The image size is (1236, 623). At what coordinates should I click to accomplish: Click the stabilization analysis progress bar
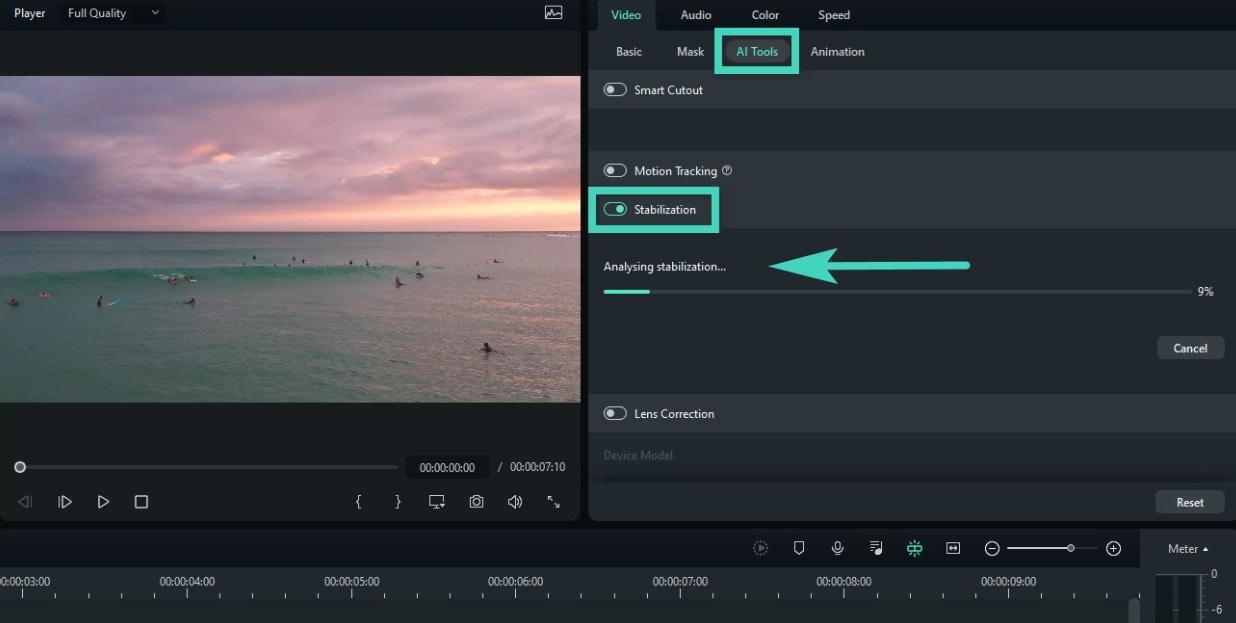(897, 292)
